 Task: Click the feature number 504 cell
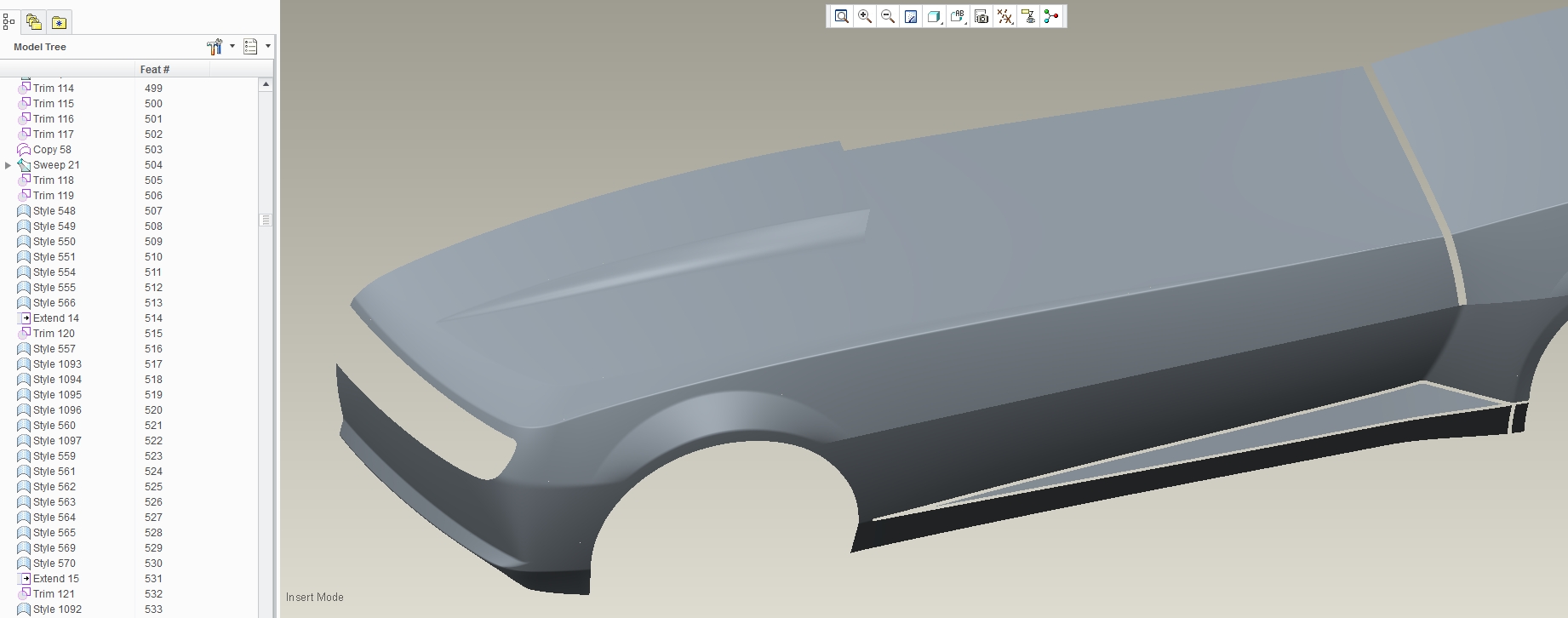point(153,165)
